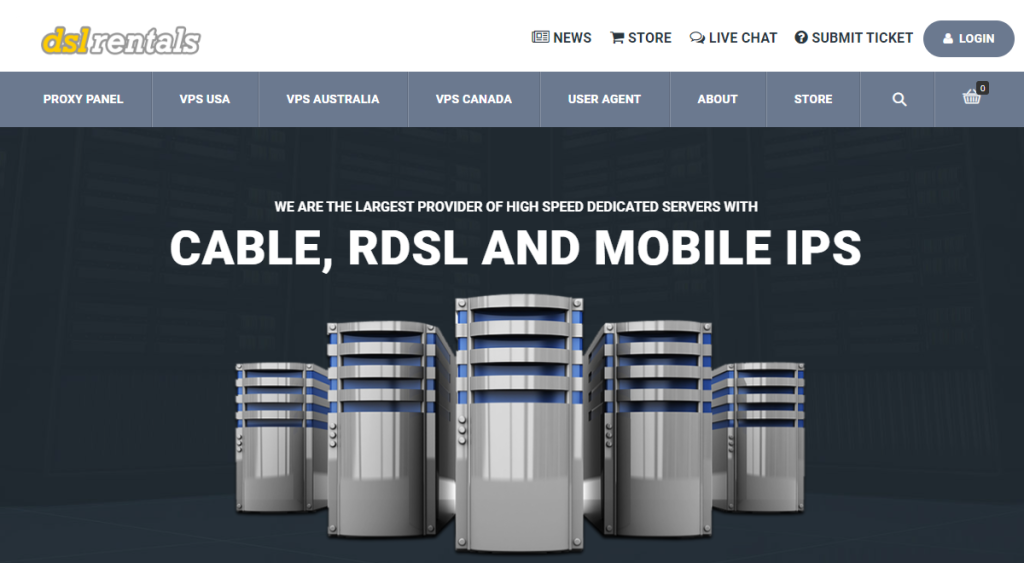Screen dimensions: 1024x563
Task: Open the User Agent menu item
Action: pos(604,99)
